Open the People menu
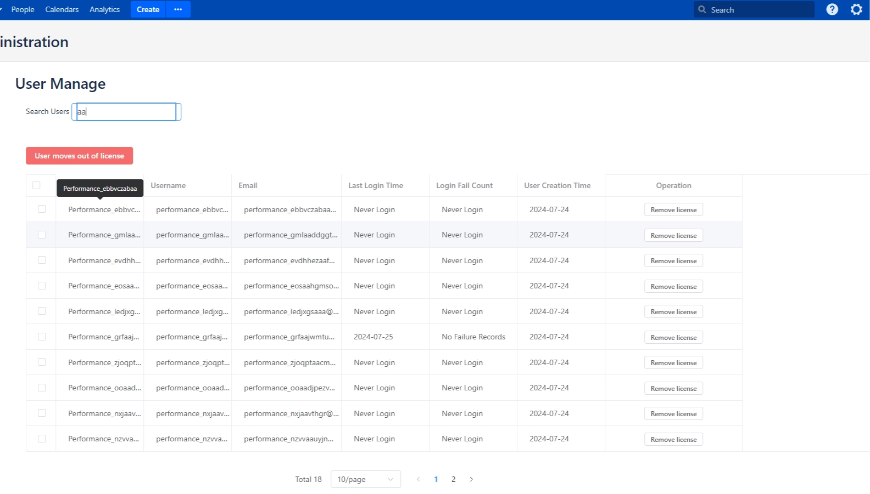870x494 pixels. pos(22,9)
